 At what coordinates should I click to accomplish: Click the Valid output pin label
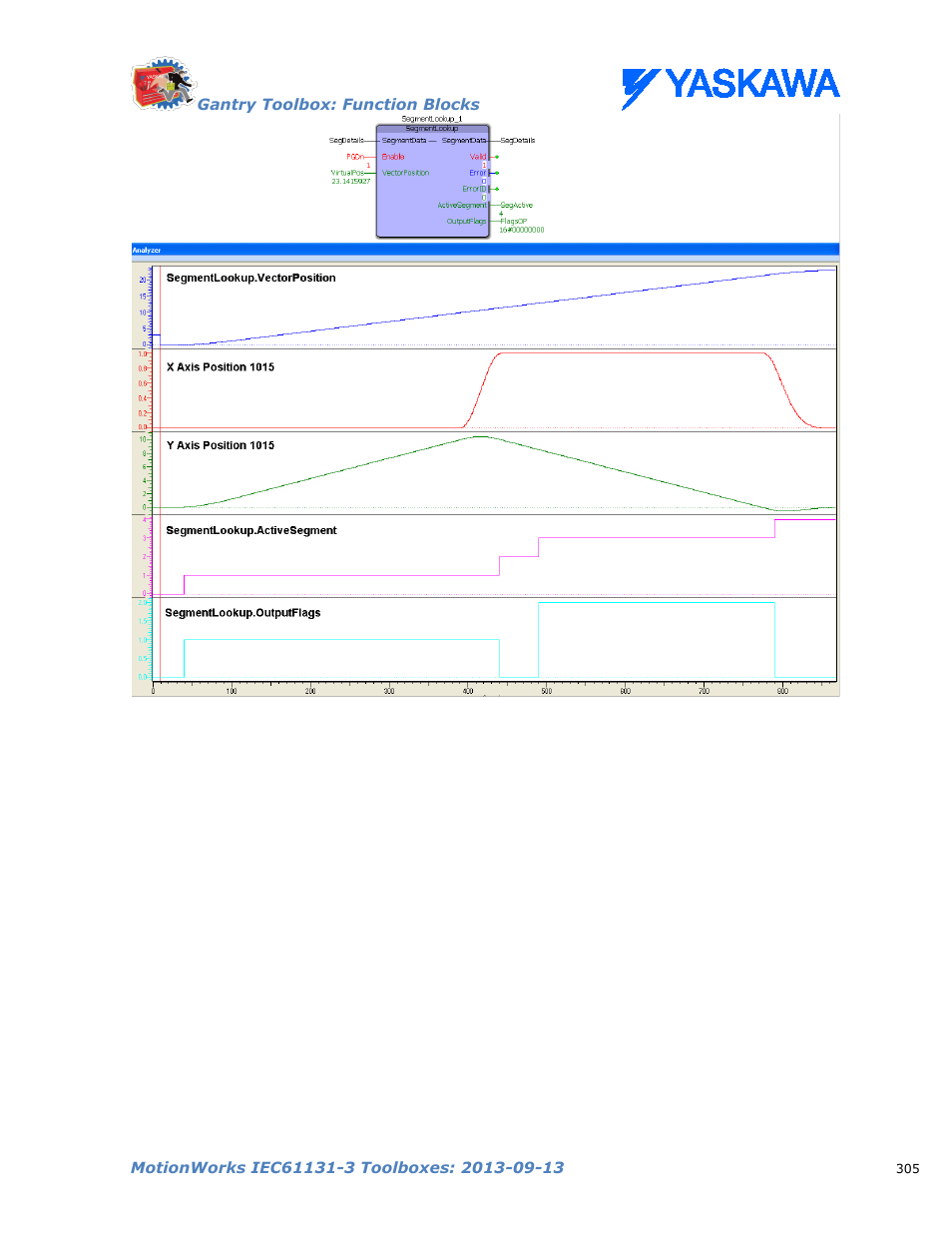coord(478,157)
